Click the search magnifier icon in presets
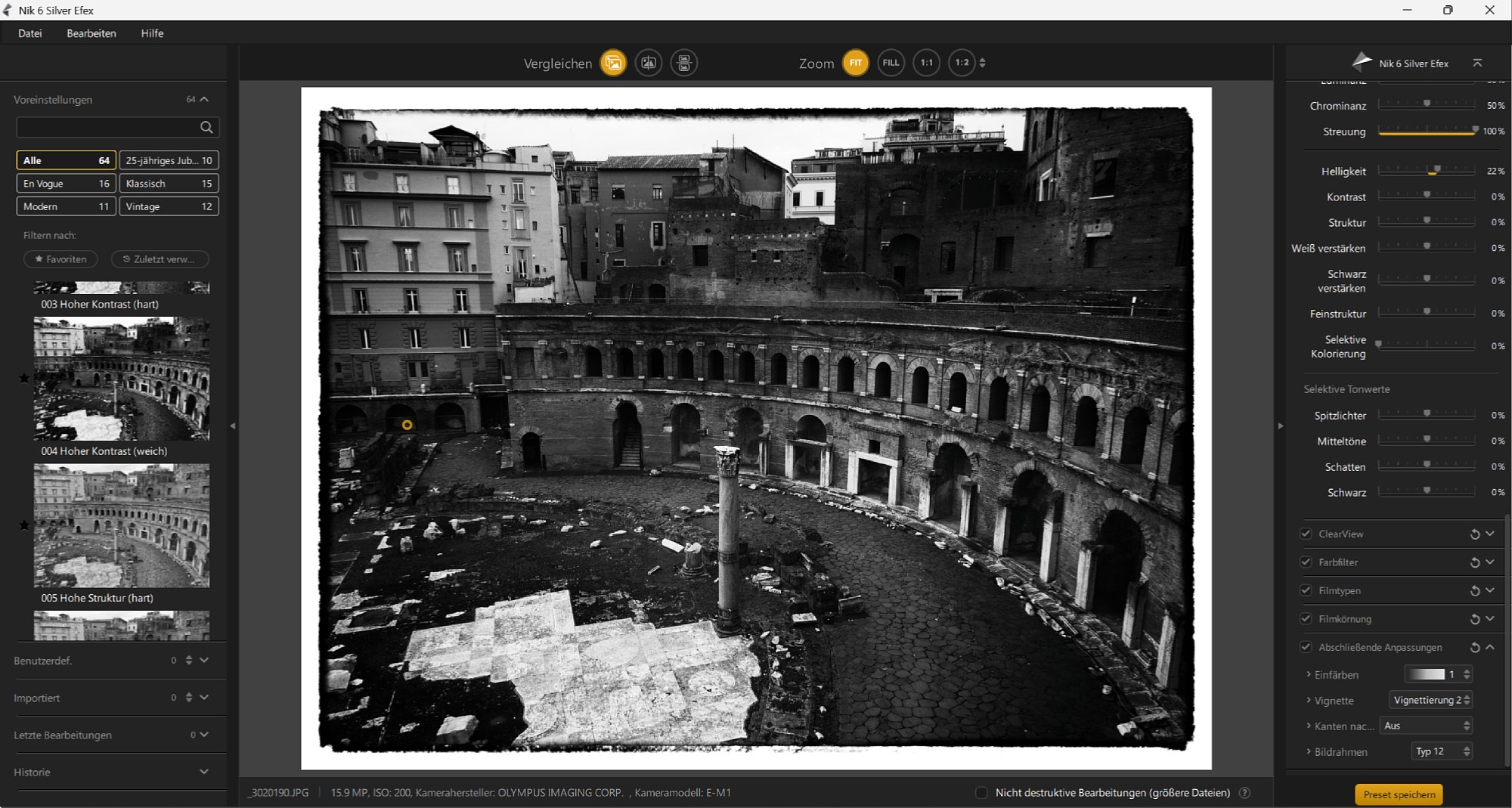 click(206, 127)
